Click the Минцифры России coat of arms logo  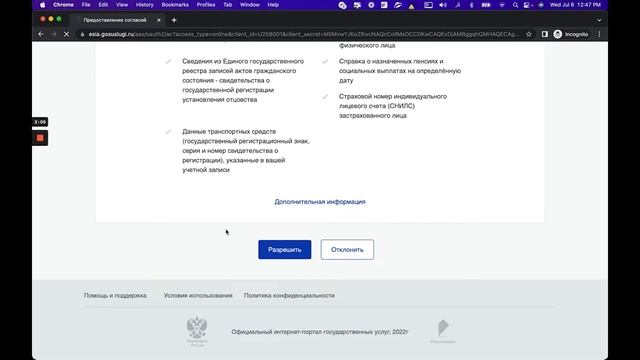[197, 331]
